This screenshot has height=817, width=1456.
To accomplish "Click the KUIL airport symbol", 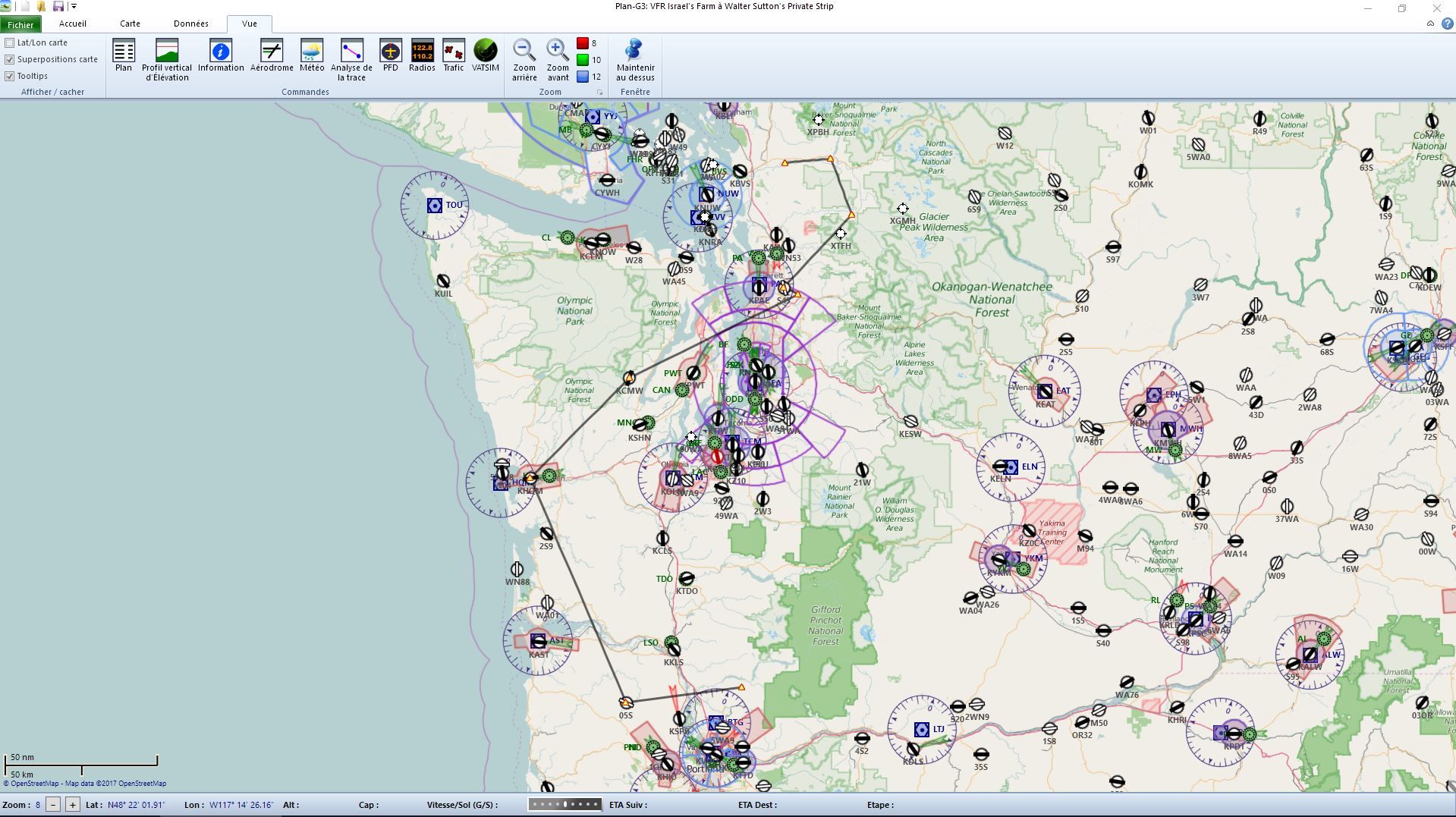I will (443, 281).
